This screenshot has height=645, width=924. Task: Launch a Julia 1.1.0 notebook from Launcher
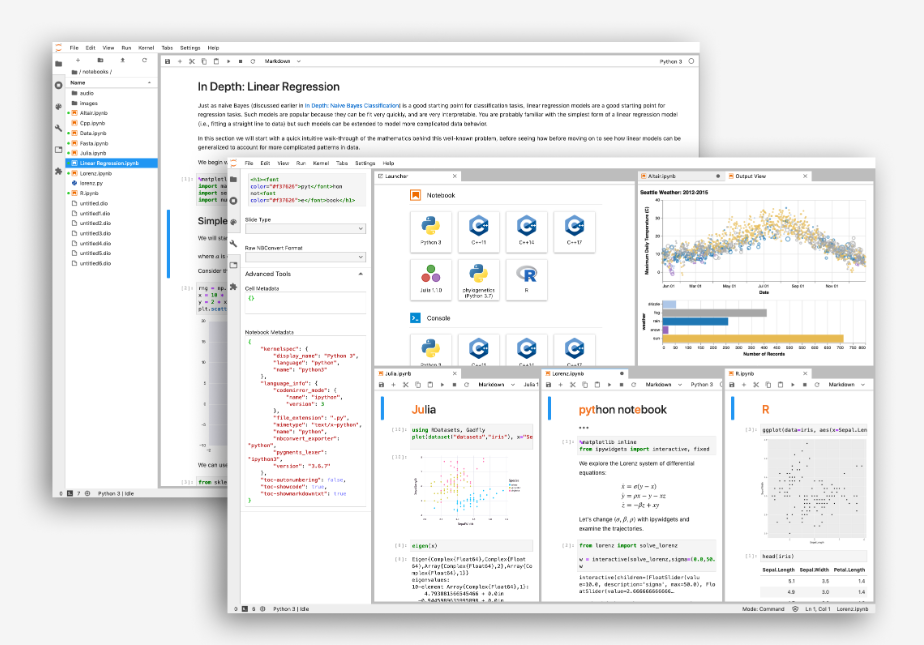click(431, 280)
